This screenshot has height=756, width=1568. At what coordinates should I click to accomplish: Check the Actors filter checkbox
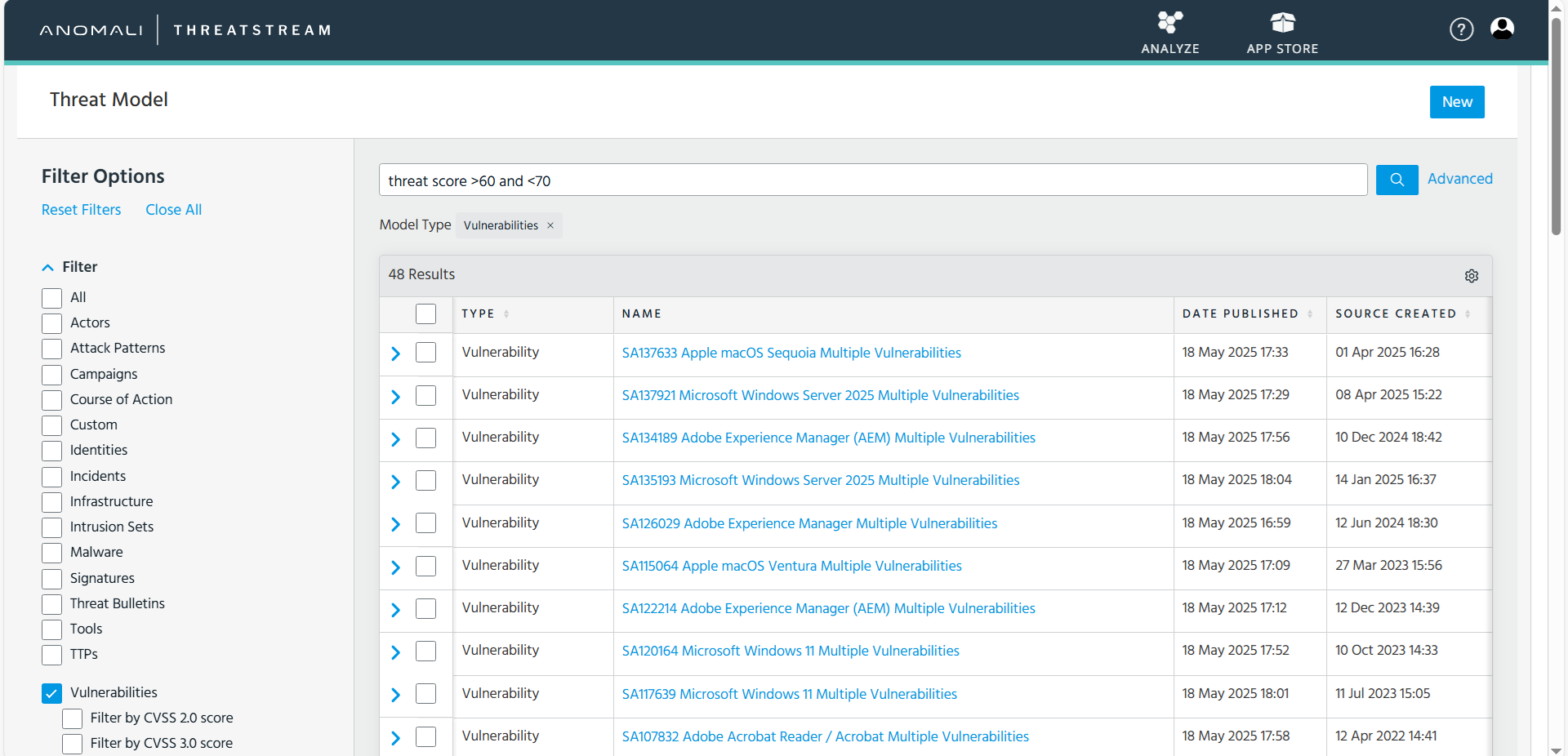click(51, 323)
